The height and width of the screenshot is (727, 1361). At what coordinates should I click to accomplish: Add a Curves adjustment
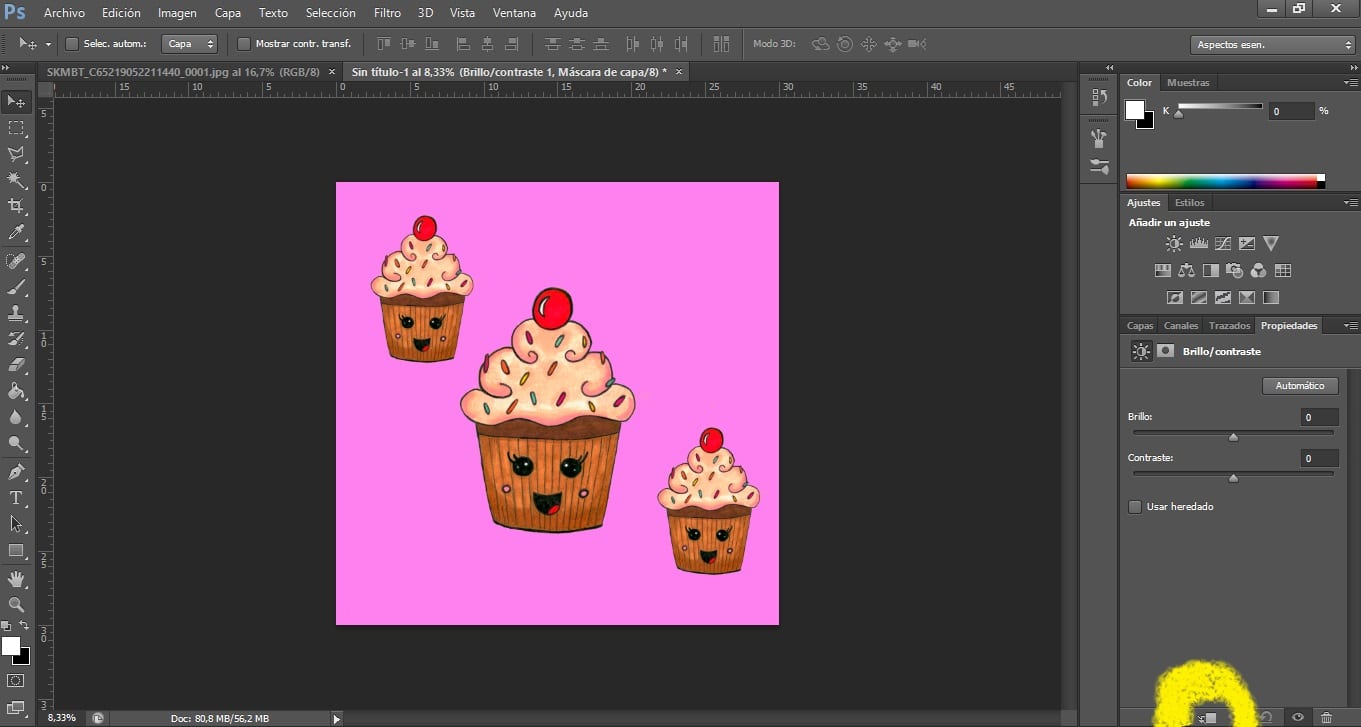tap(1222, 243)
